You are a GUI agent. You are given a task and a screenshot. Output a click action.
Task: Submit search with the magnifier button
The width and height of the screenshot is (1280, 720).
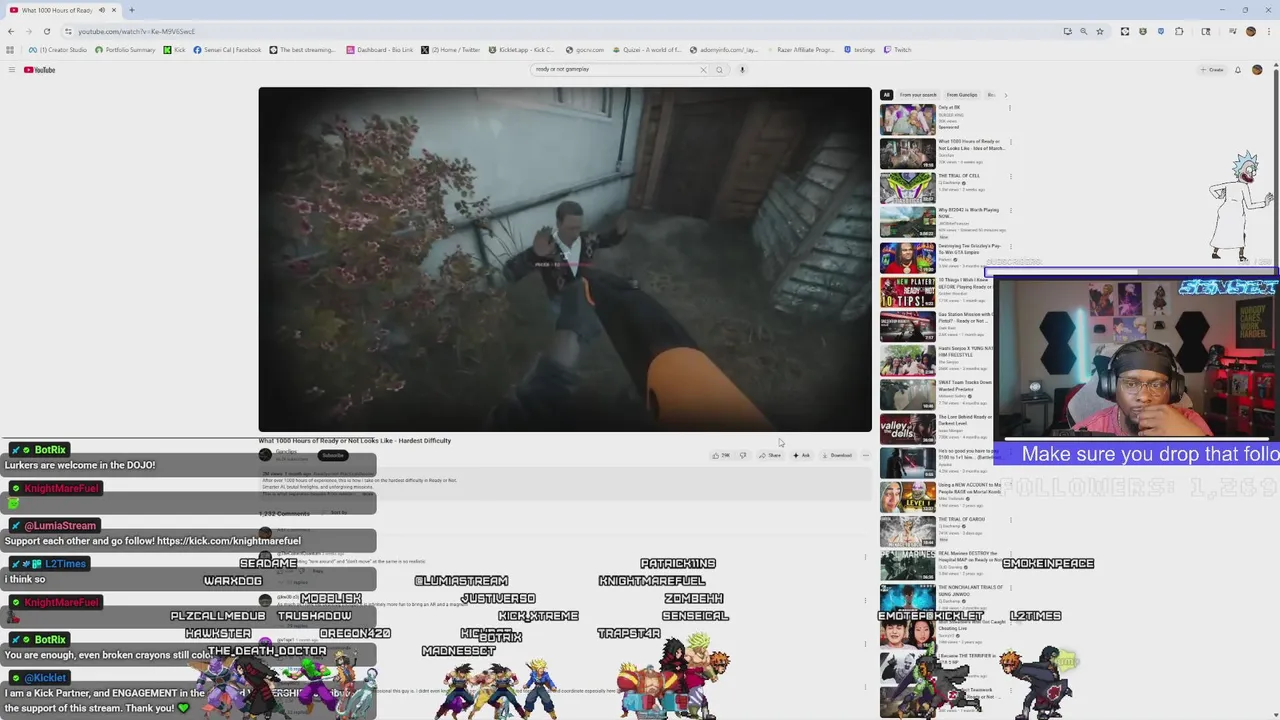point(719,70)
